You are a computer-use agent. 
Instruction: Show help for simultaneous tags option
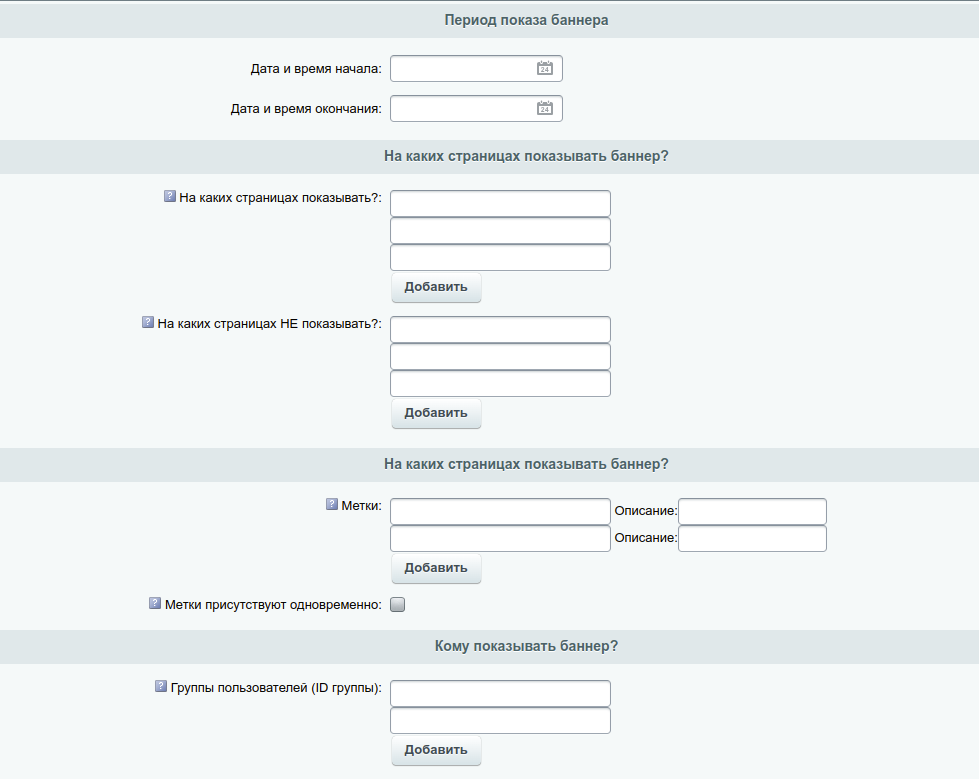[155, 603]
